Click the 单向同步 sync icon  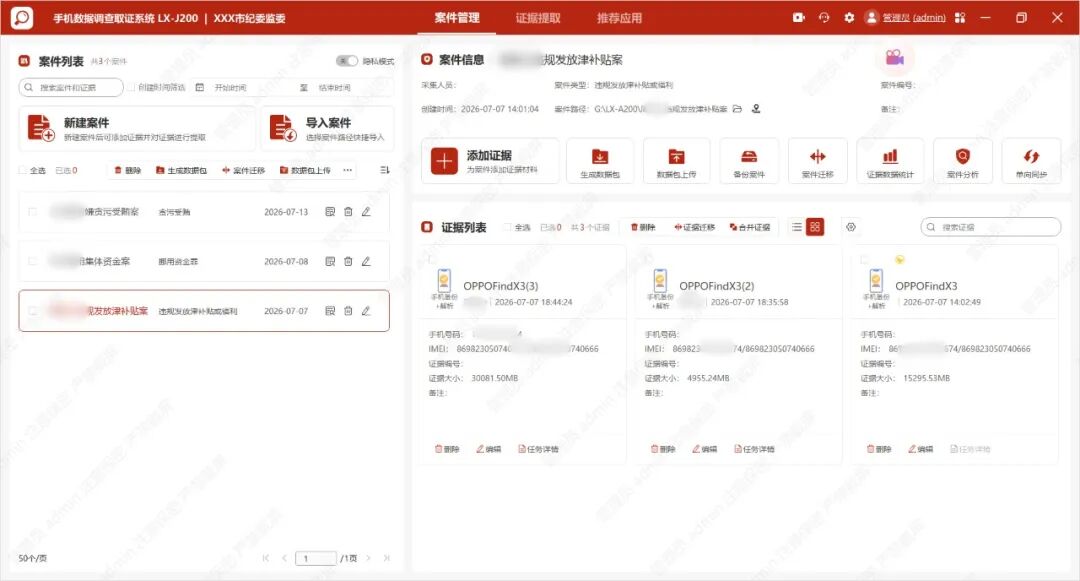tap(1031, 160)
